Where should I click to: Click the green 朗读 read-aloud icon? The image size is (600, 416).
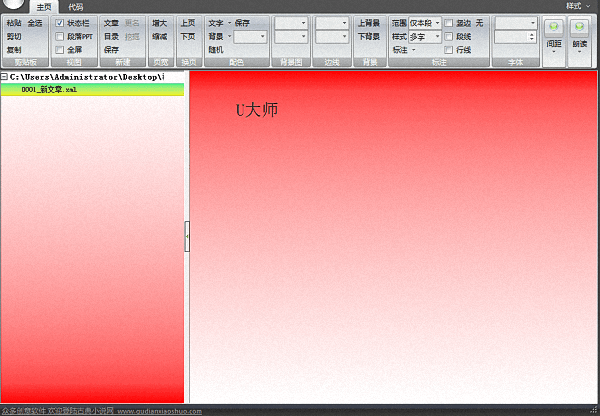point(579,27)
